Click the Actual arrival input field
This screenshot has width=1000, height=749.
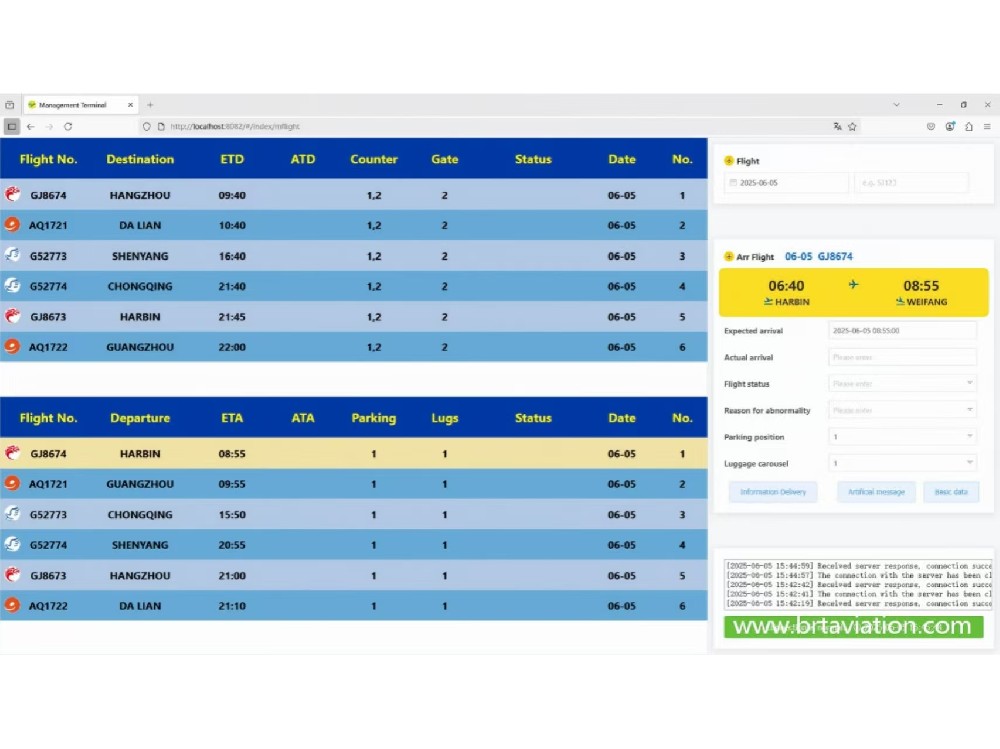[x=902, y=357]
